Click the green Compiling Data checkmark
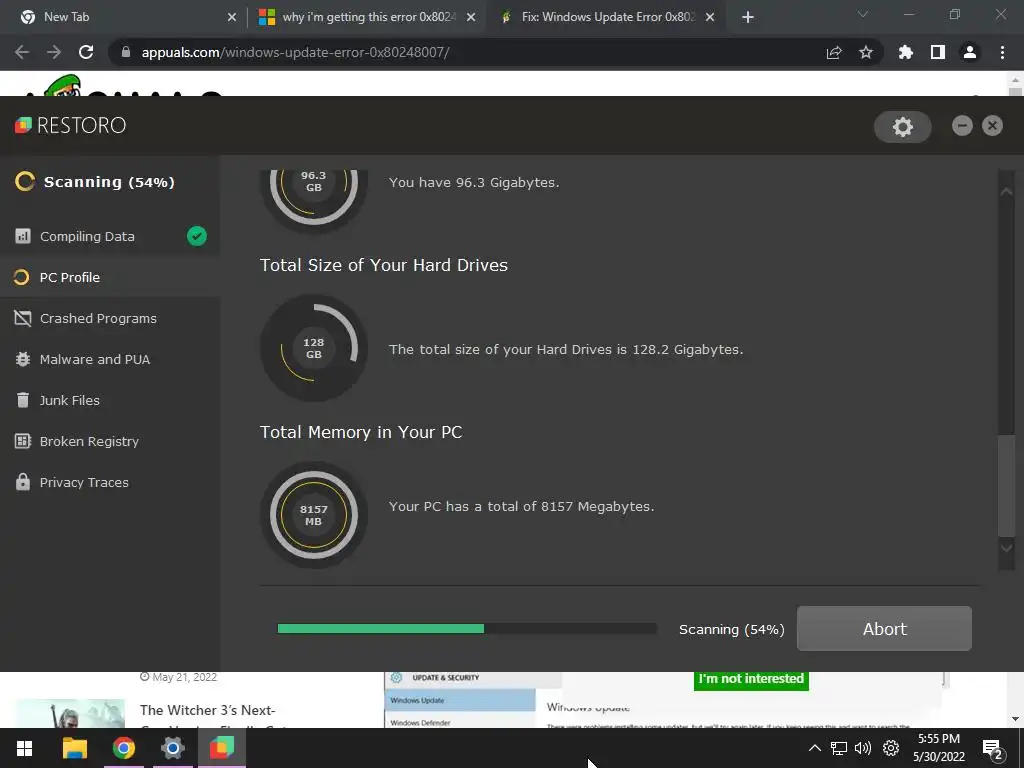 (197, 236)
